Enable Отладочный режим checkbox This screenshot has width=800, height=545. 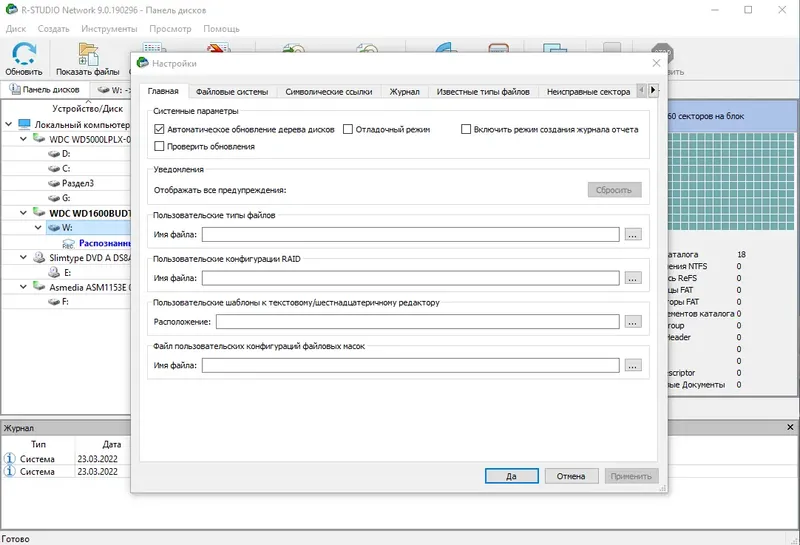[347, 129]
